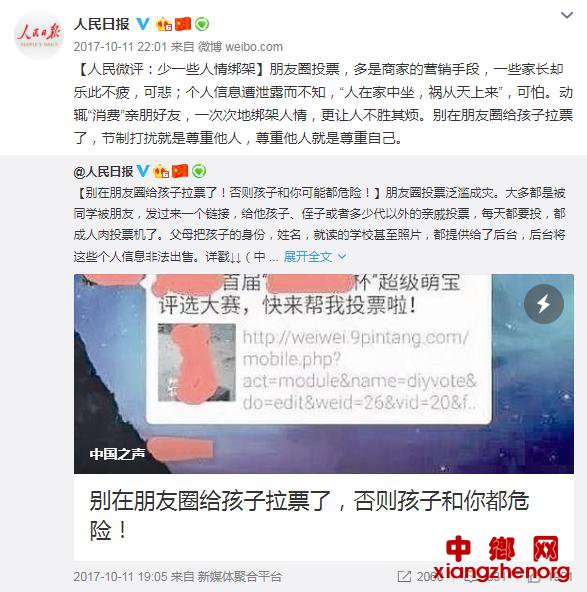Click the green heart badge in the header
Viewport: 587px width, 592px height.
pyautogui.click(x=202, y=24)
